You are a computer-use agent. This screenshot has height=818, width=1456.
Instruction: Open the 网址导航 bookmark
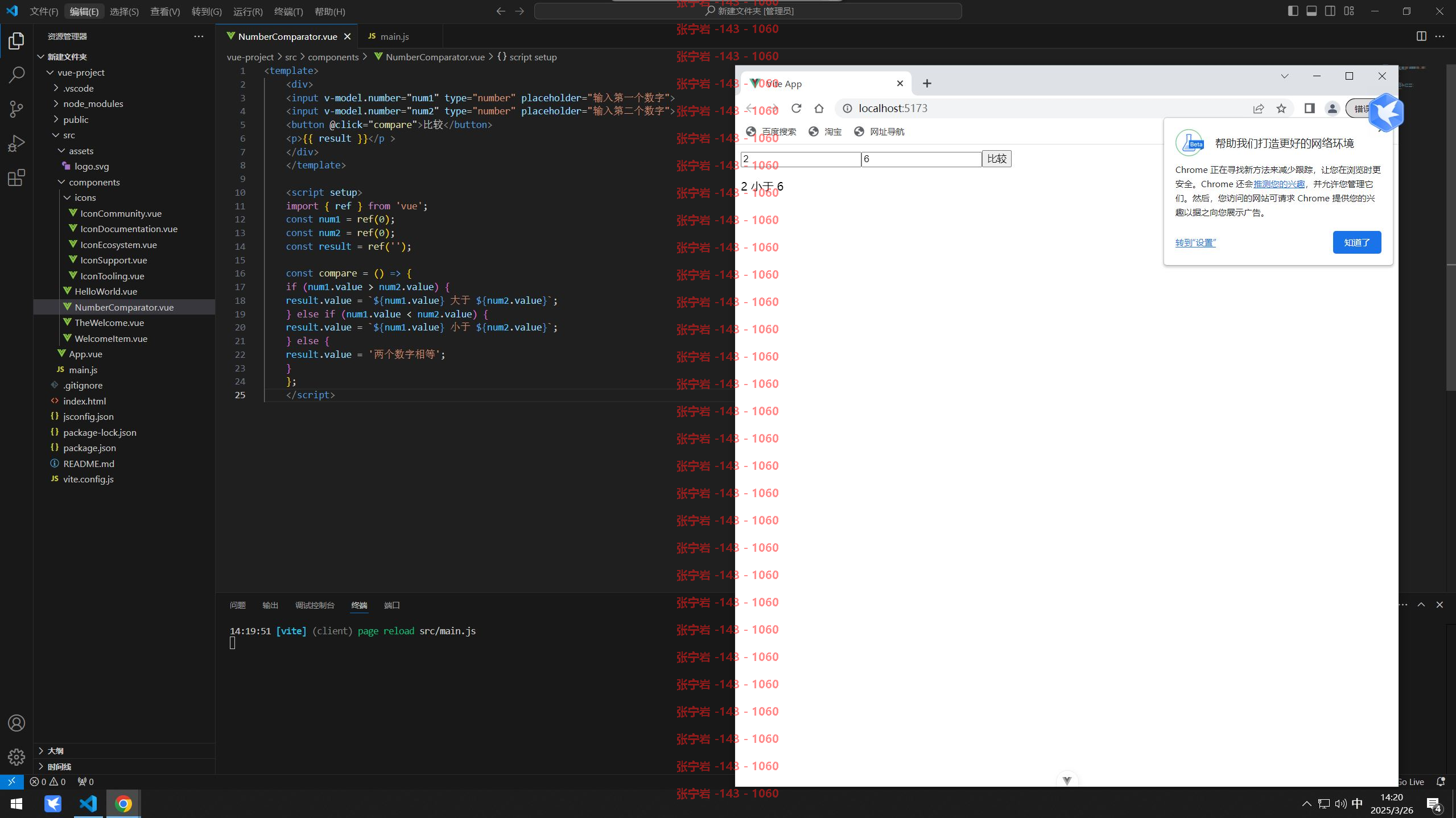point(879,132)
